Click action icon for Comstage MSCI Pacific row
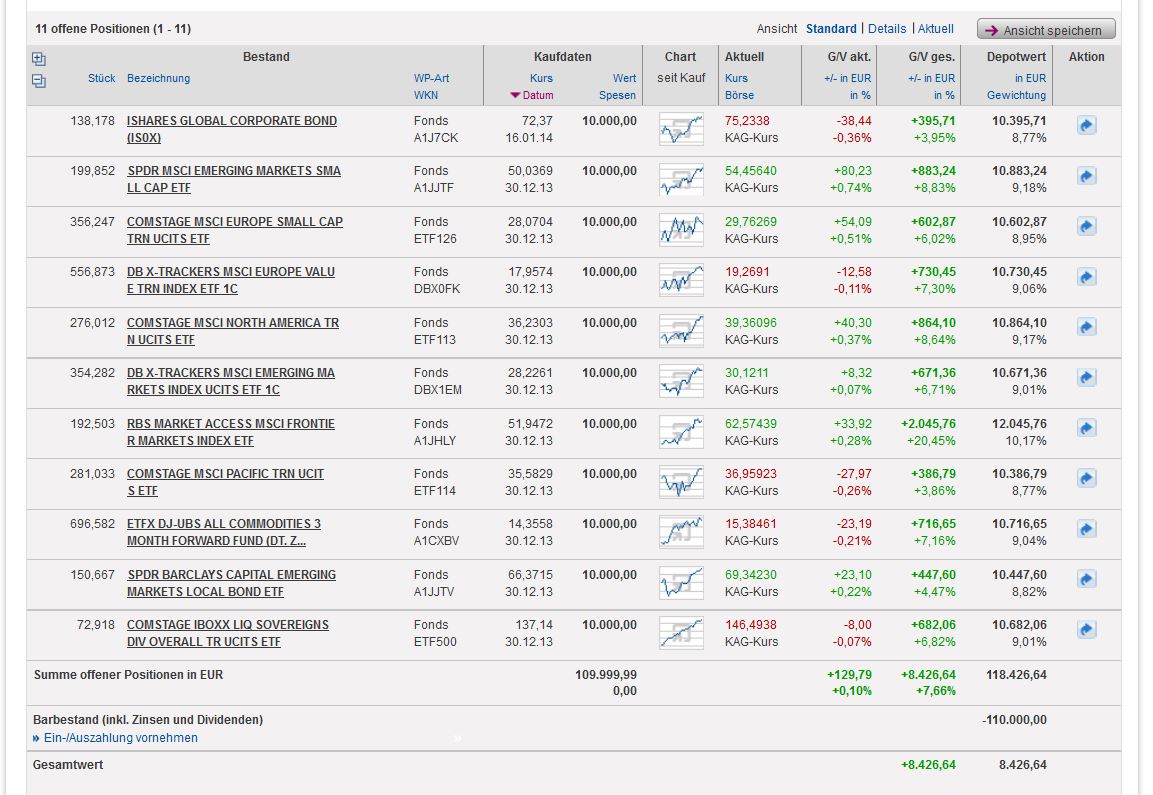1153x795 pixels. [x=1086, y=479]
